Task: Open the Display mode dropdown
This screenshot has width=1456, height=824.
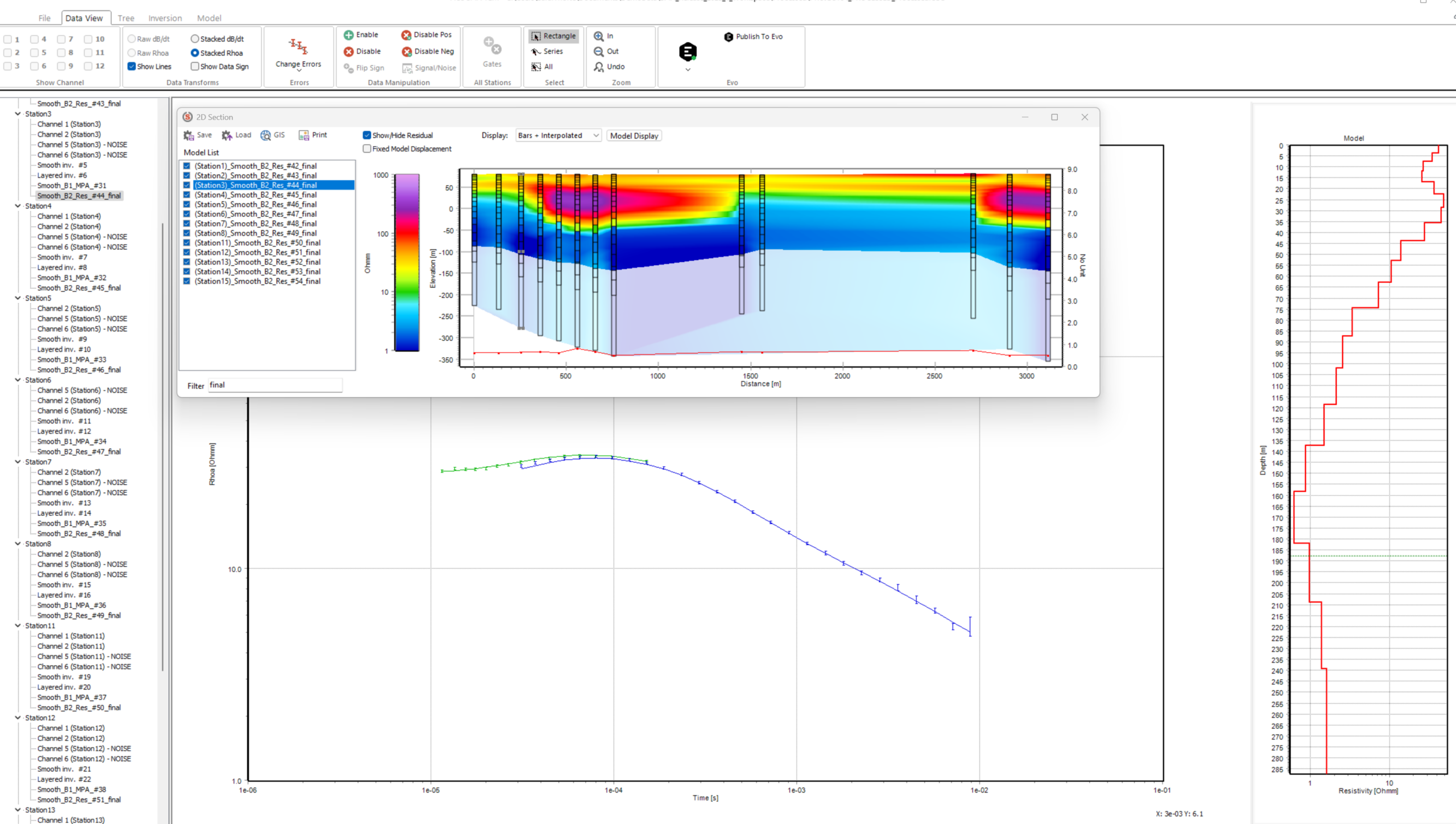Action: pos(558,135)
